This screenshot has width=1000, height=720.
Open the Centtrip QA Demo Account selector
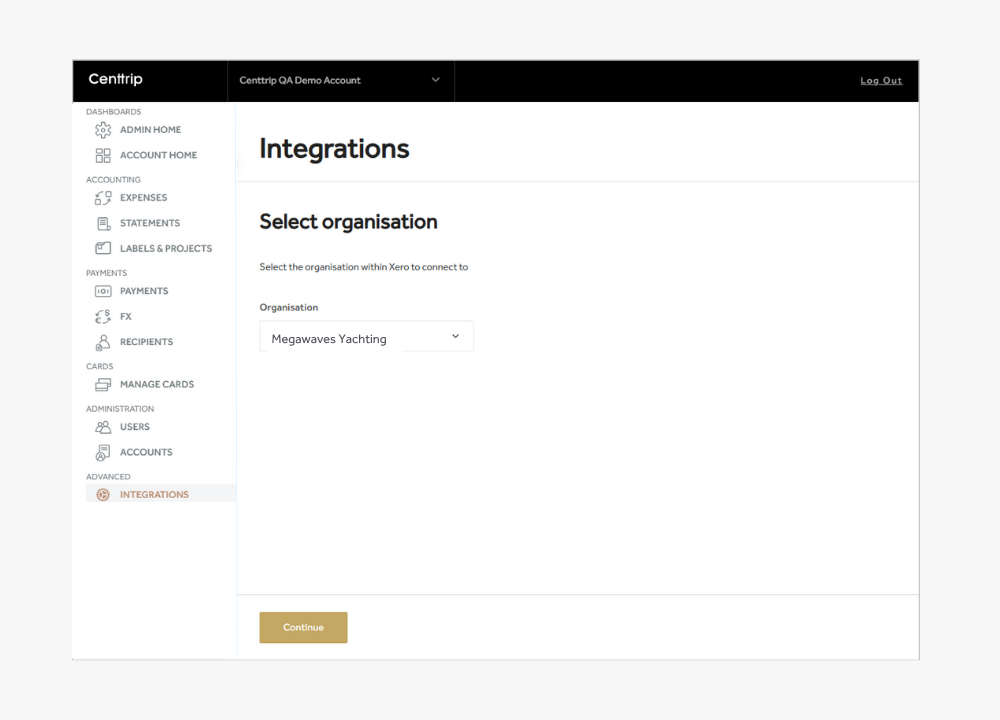tap(340, 80)
